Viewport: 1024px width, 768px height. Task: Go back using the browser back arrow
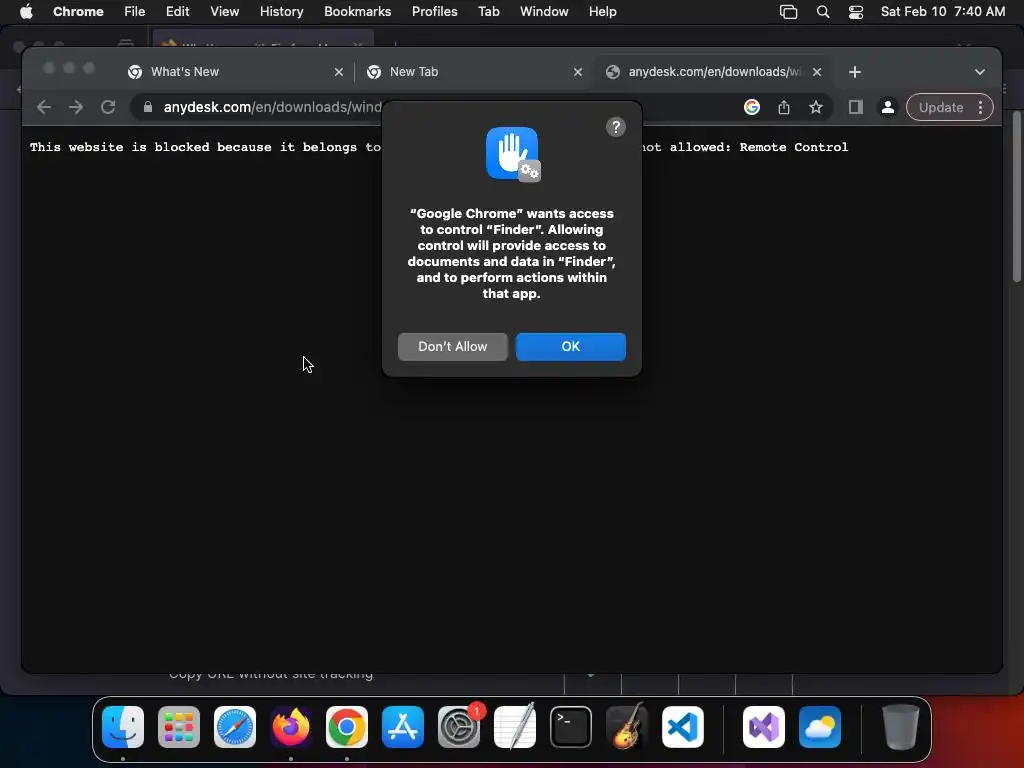click(44, 107)
